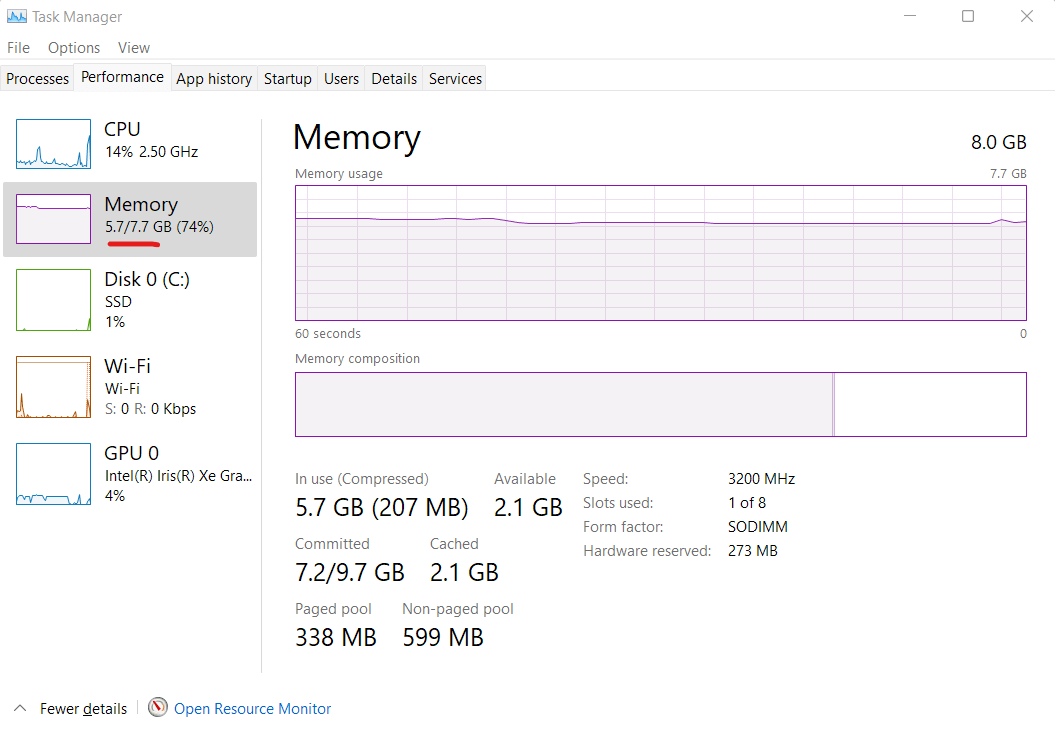Switch to the Users tab
Image resolution: width=1055 pixels, height=732 pixels.
click(341, 78)
